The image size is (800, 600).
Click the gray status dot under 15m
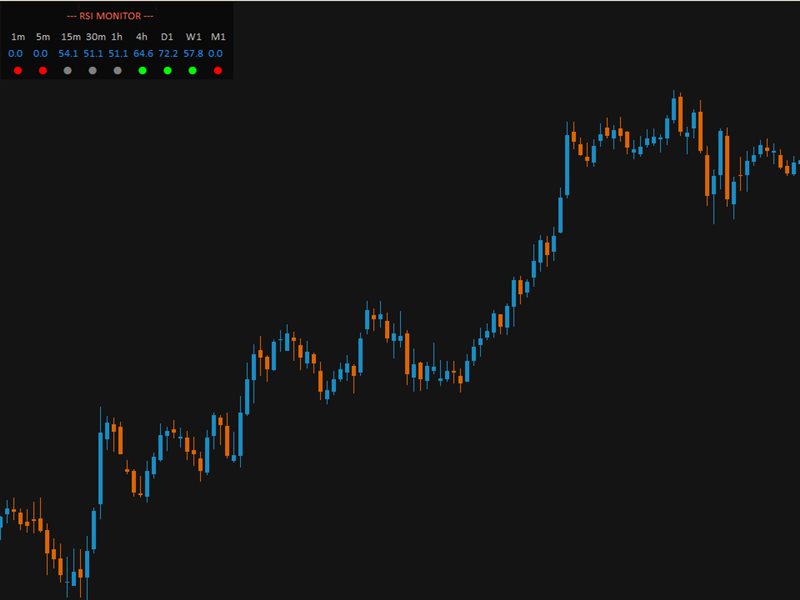[67, 70]
